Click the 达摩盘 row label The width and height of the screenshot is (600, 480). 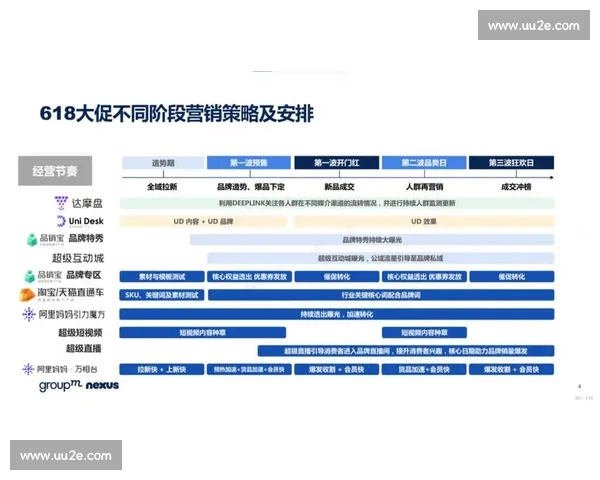pos(87,203)
